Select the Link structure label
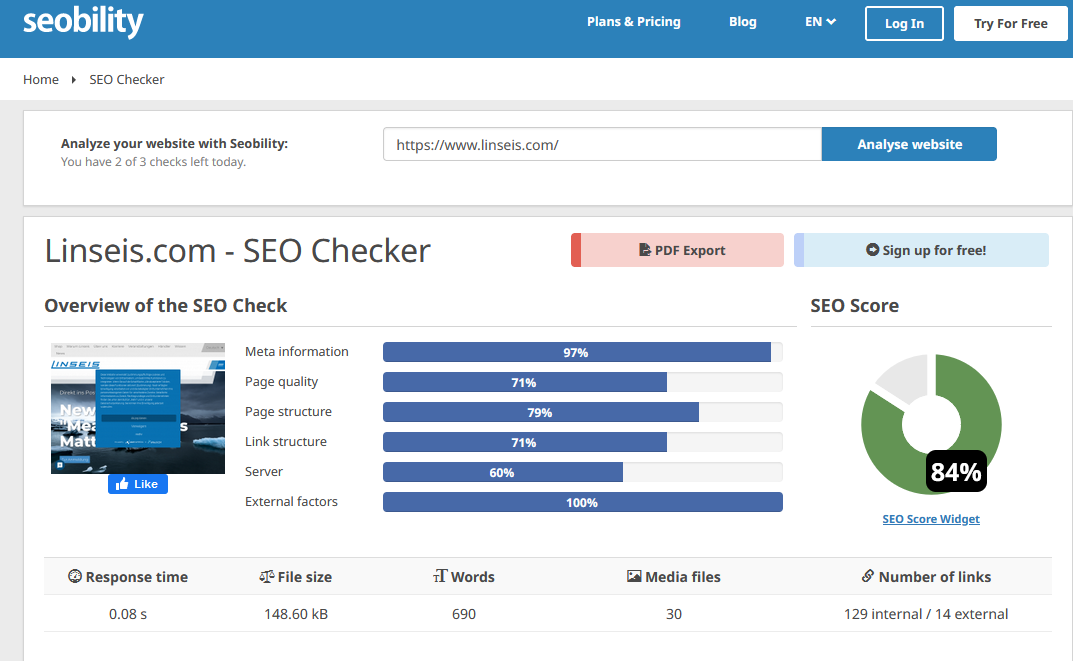The width and height of the screenshot is (1073, 661). click(285, 442)
